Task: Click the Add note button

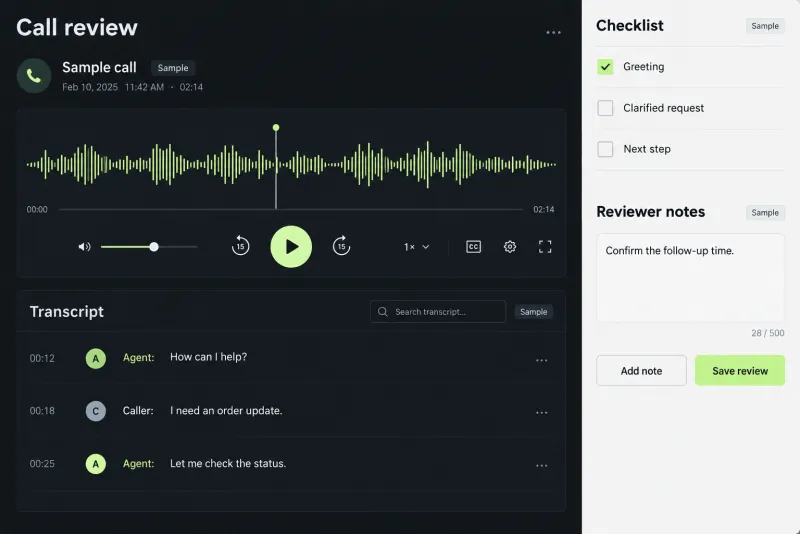Action: (641, 371)
